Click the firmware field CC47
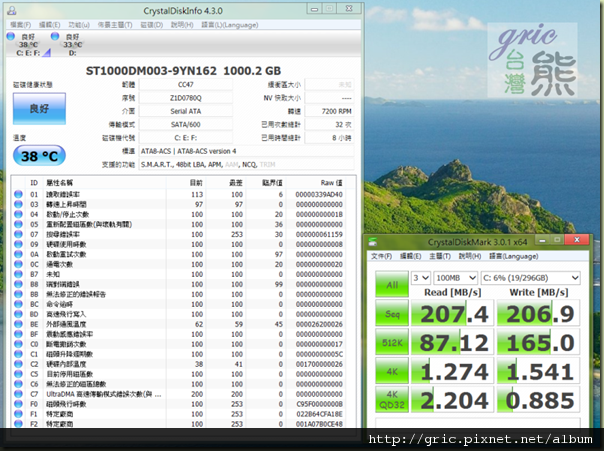This screenshot has height=451, width=604. point(186,84)
